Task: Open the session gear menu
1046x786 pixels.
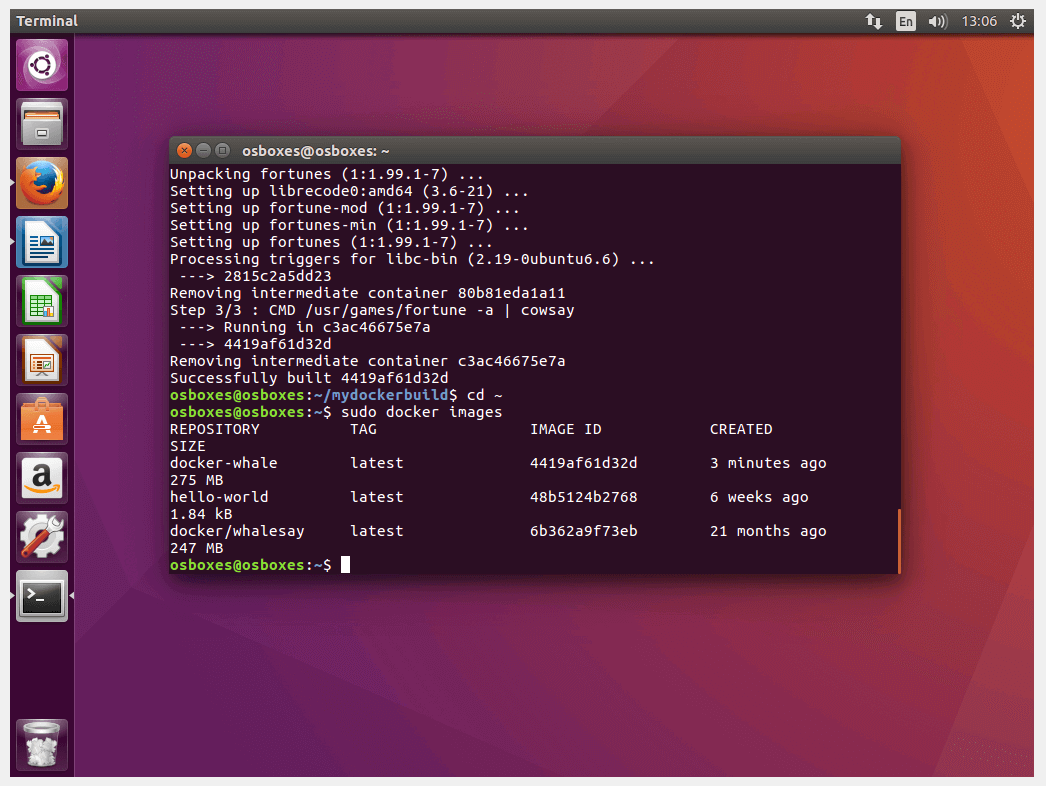Action: pyautogui.click(x=1018, y=20)
